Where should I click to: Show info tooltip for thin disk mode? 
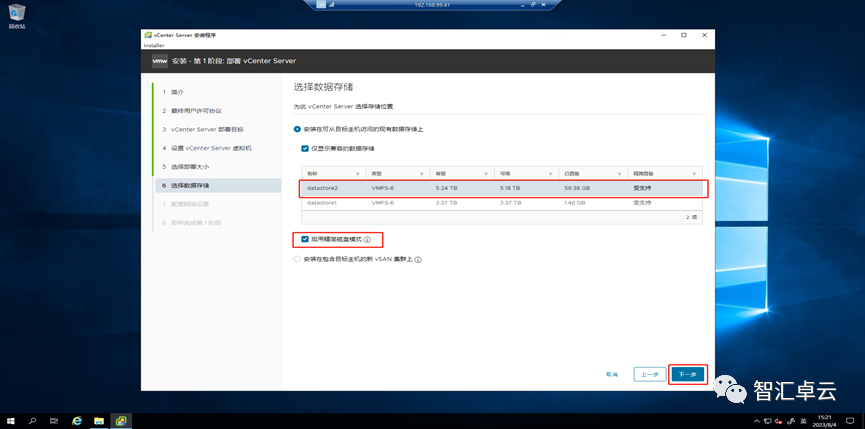(x=367, y=240)
